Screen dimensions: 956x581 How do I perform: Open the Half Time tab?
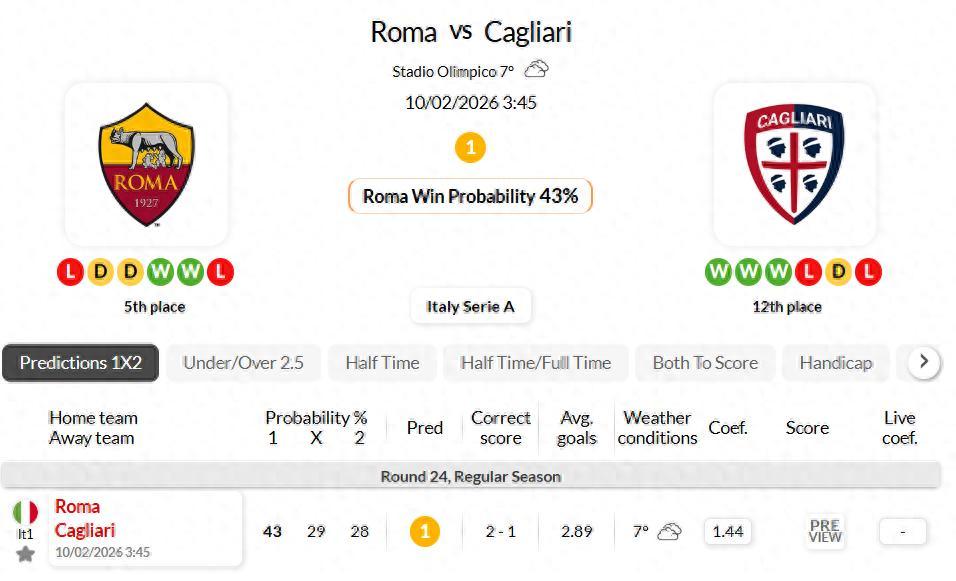point(382,363)
